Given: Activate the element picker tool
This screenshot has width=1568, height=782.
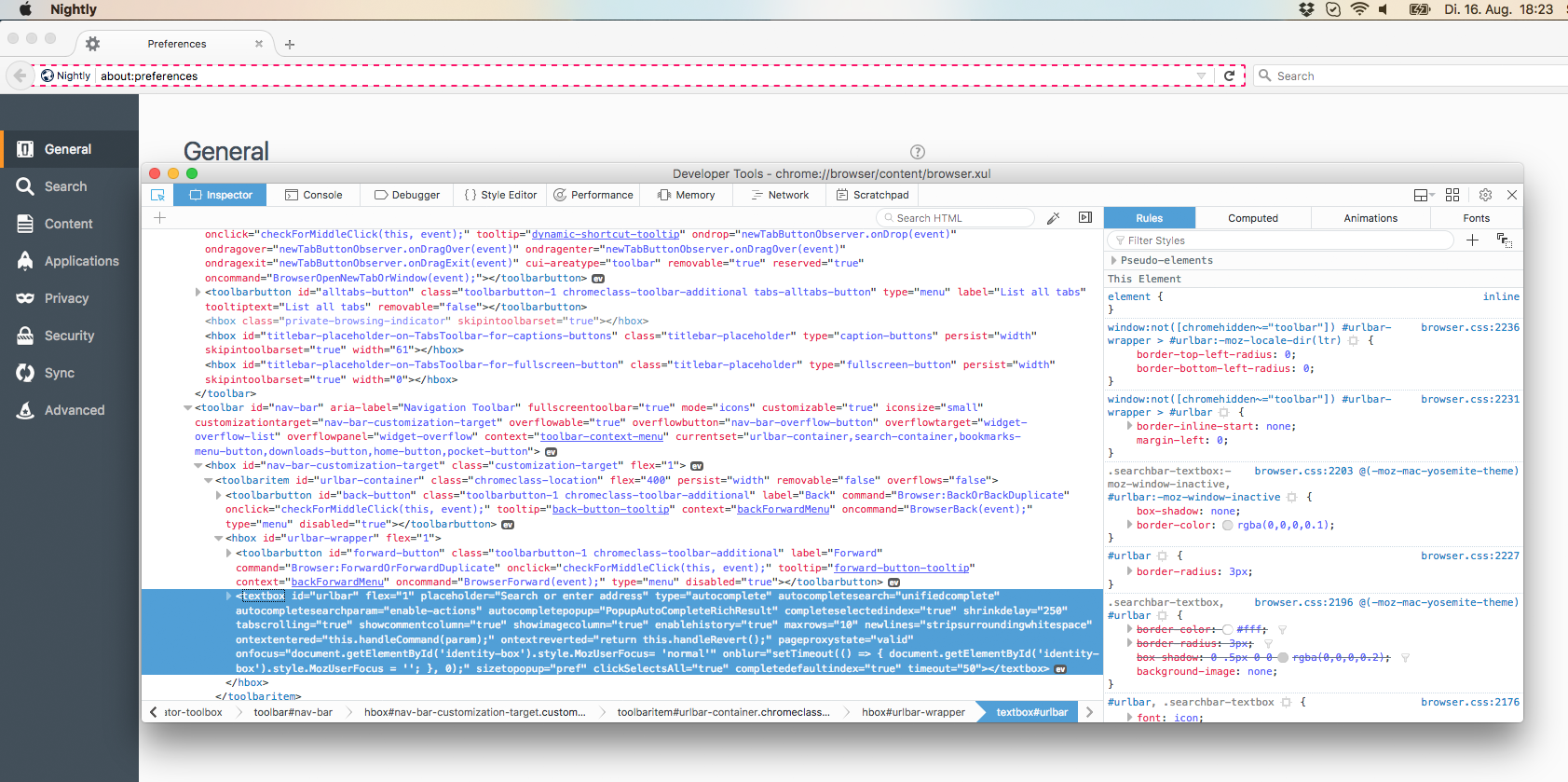Looking at the screenshot, I should [x=157, y=195].
